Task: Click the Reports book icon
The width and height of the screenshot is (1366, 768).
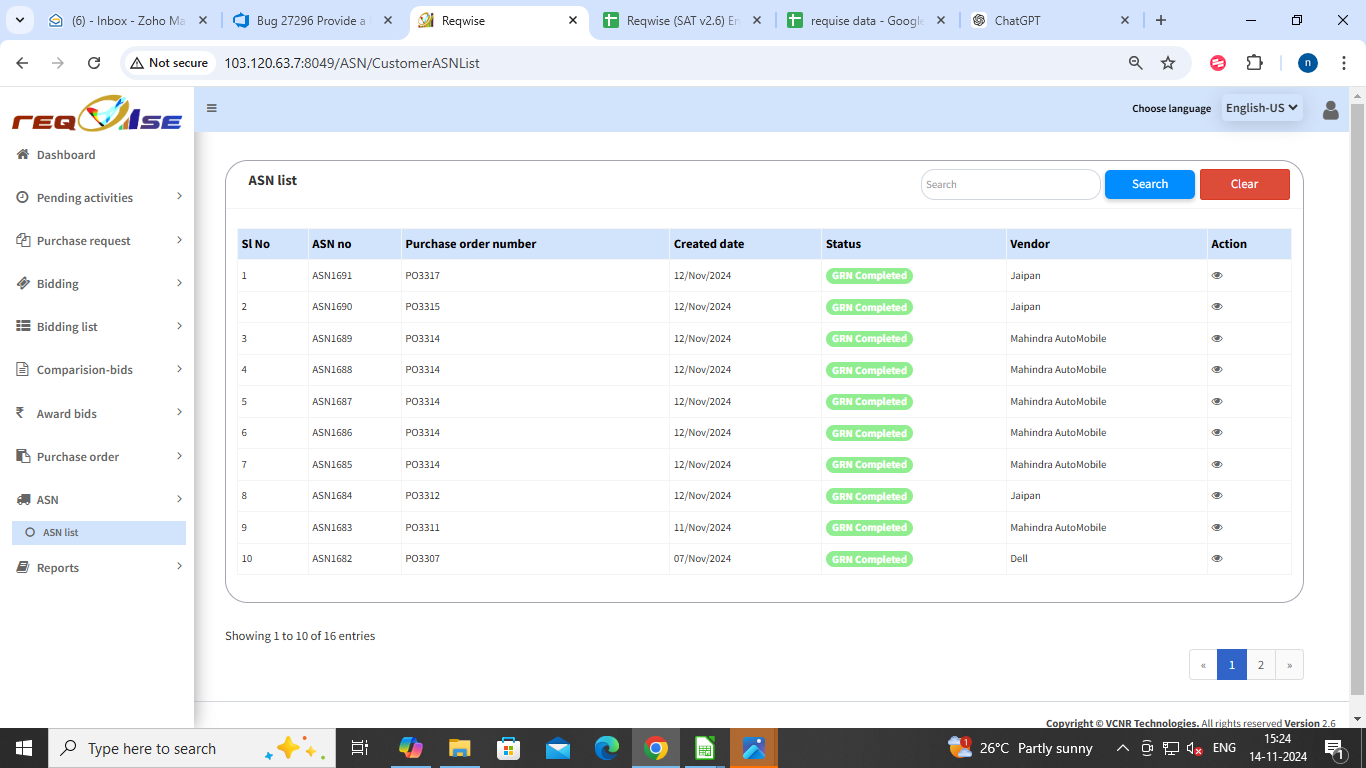Action: coord(22,567)
